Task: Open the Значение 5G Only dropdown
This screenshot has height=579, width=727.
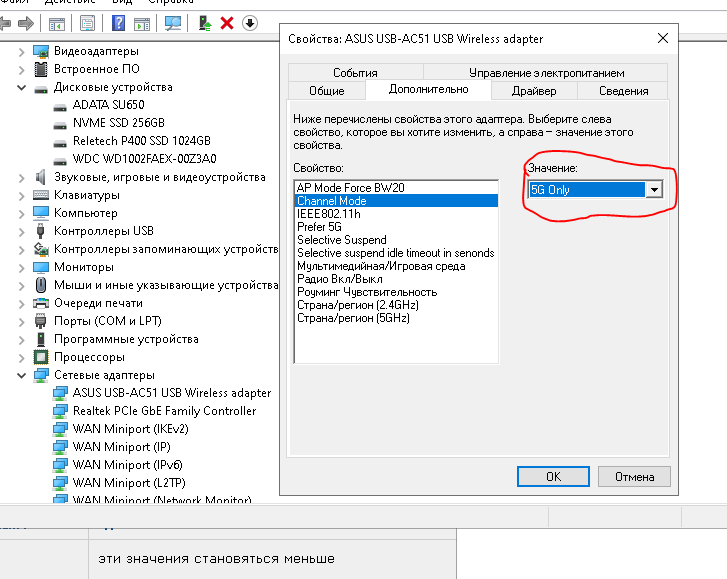Action: [654, 190]
